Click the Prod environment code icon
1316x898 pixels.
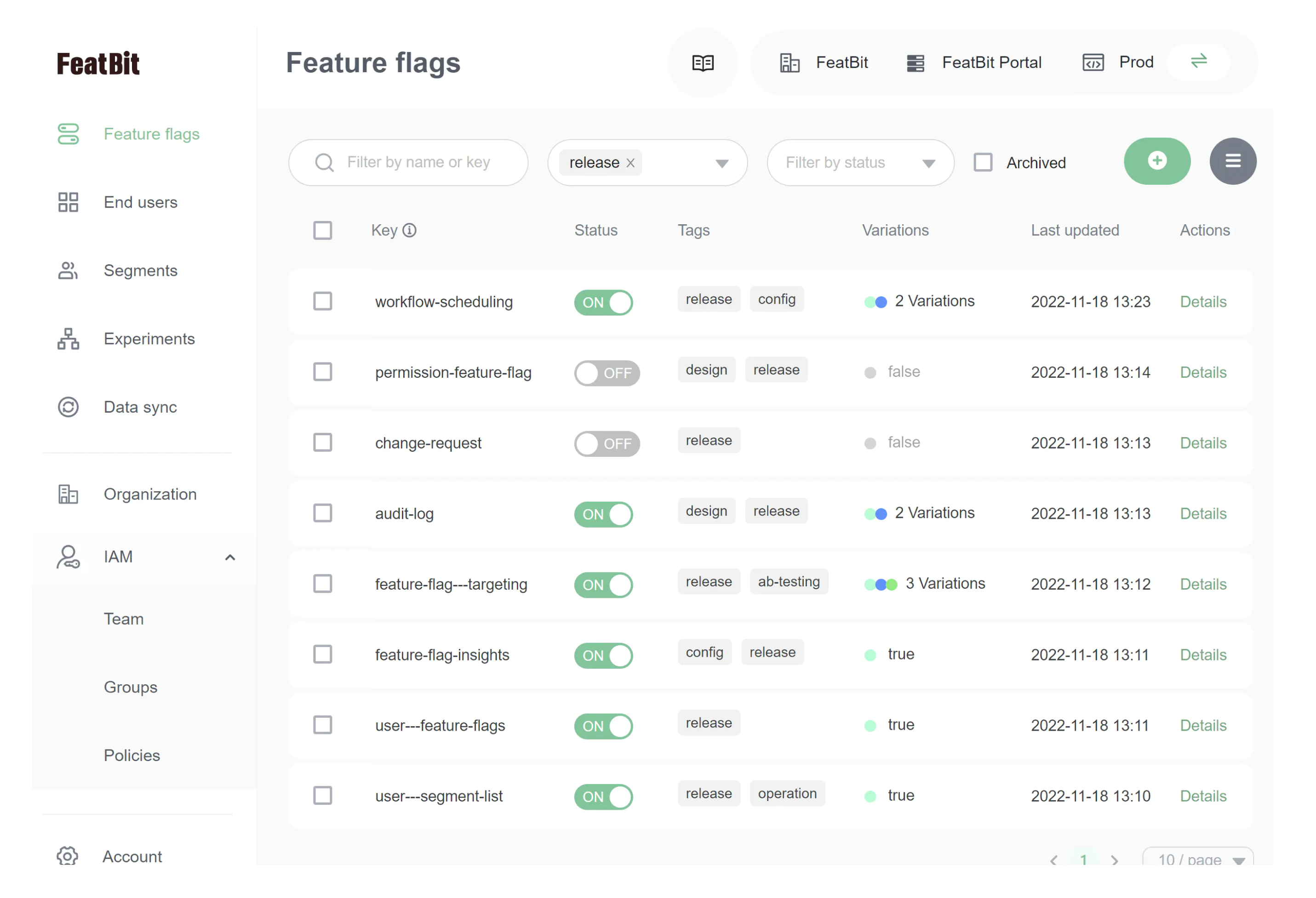click(1093, 62)
